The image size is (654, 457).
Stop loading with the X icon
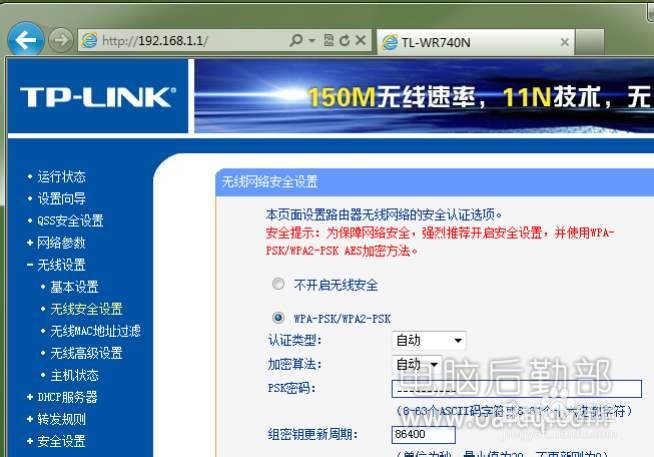point(361,40)
